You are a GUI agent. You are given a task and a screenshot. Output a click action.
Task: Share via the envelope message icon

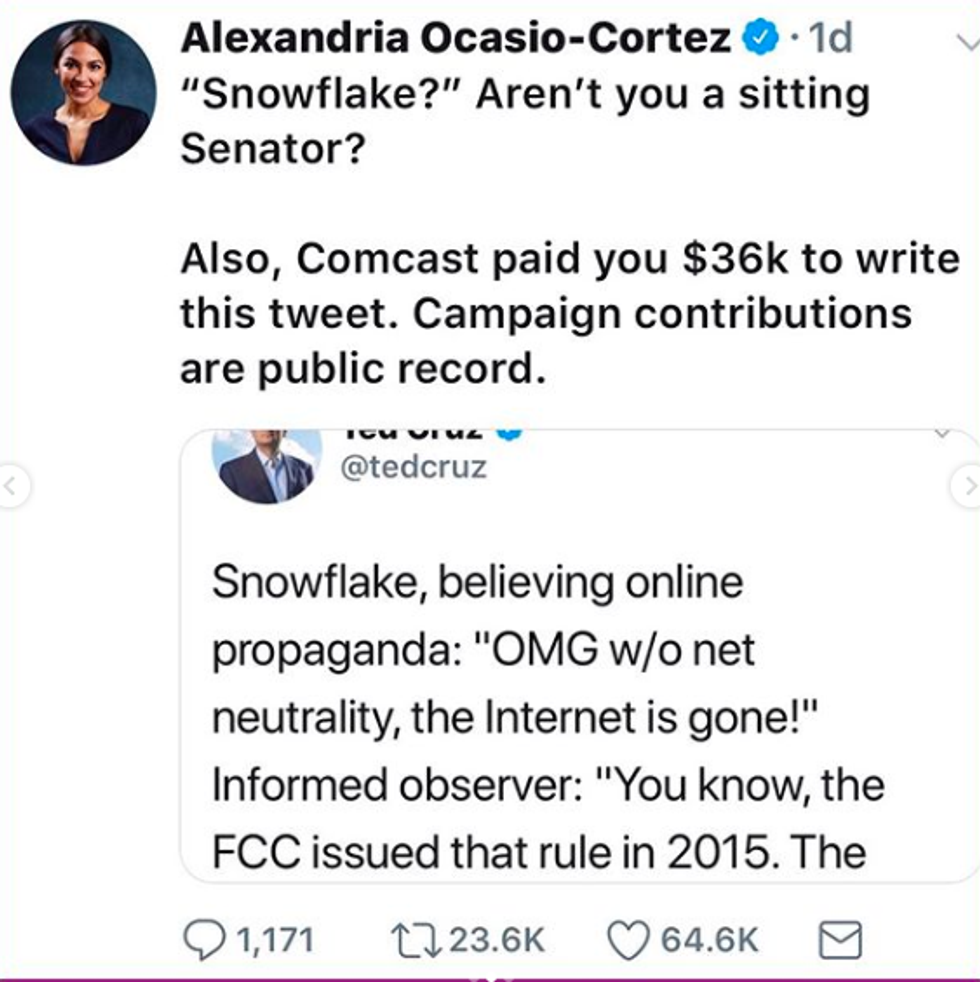tap(840, 939)
